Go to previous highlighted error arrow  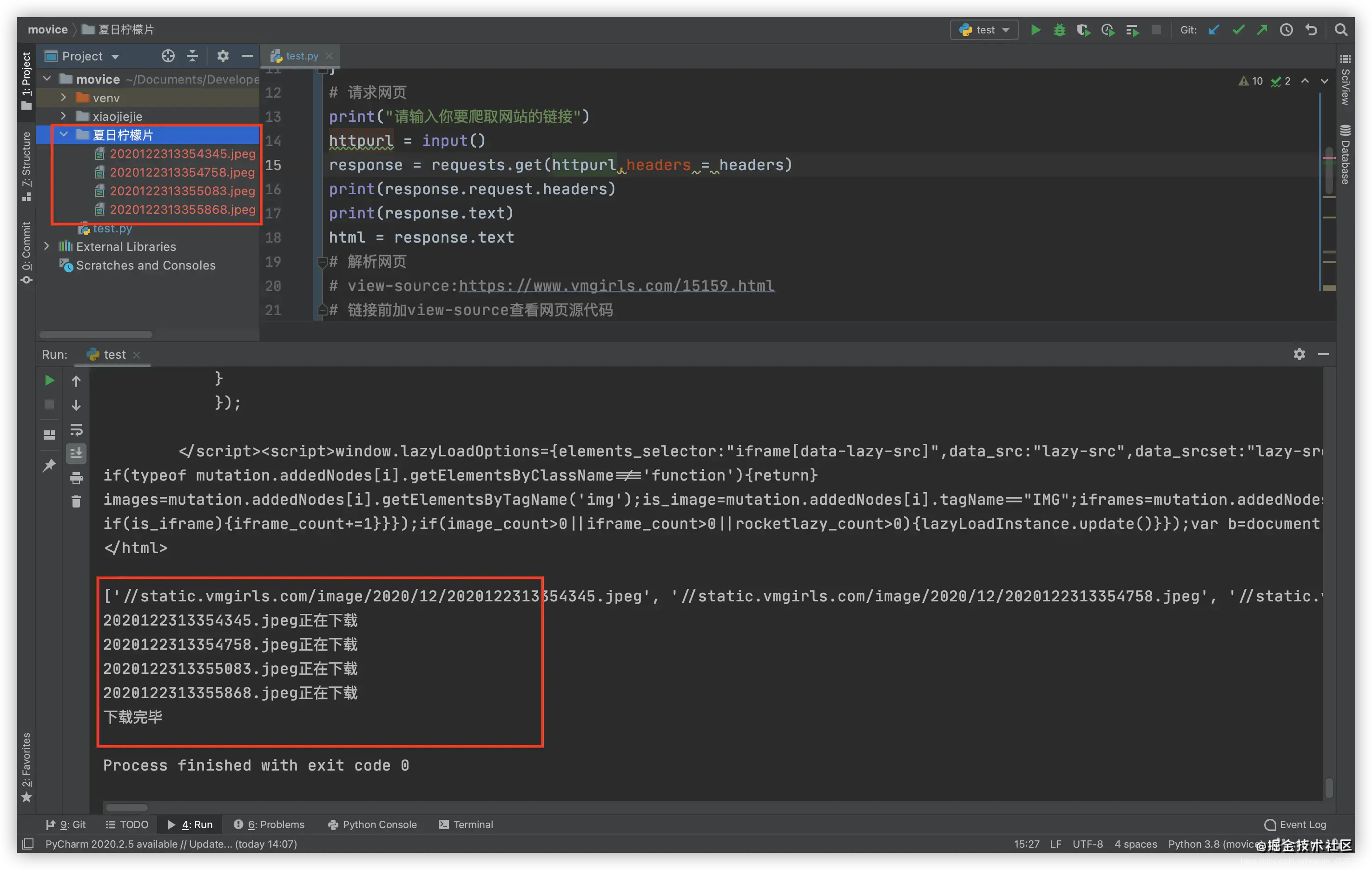[1305, 81]
